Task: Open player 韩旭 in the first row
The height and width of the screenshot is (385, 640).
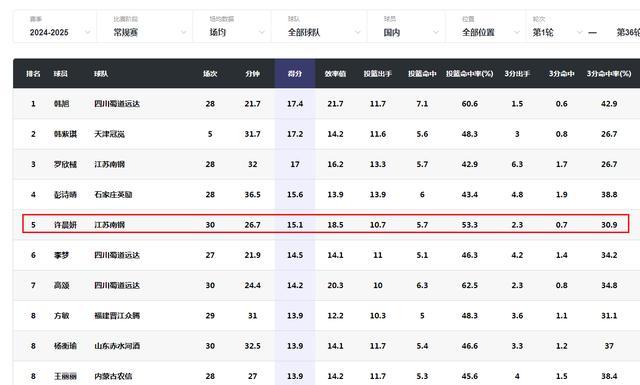Action: click(x=61, y=104)
